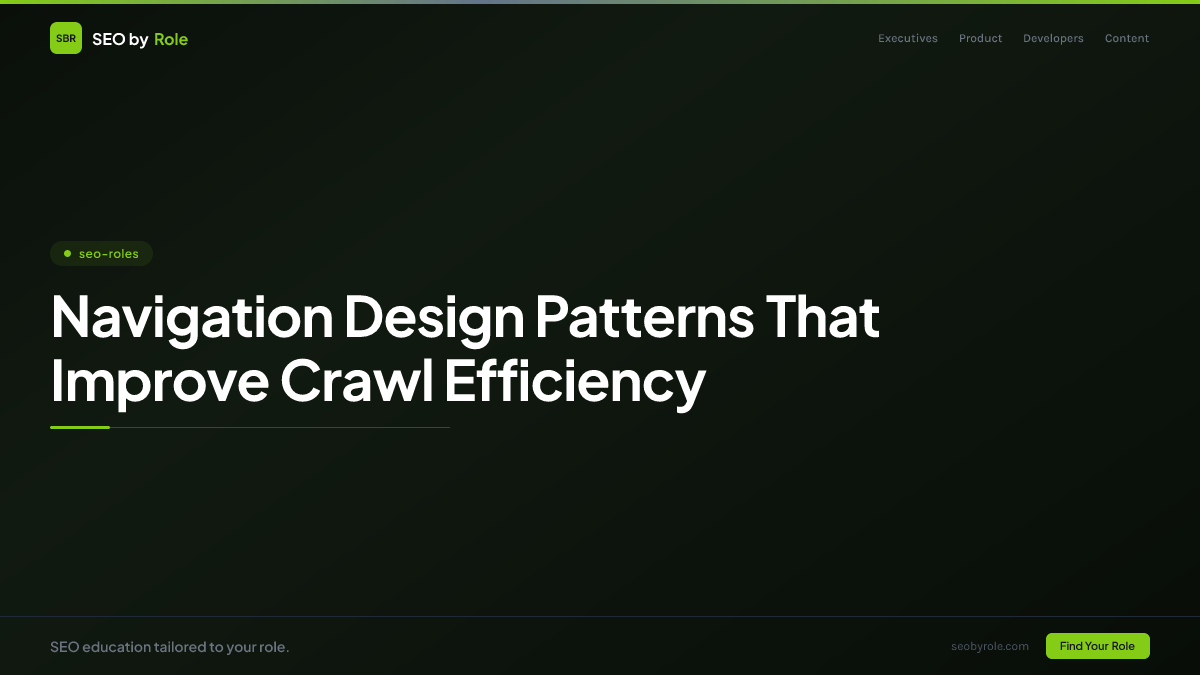Navigate to the Developers section

[x=1053, y=38]
